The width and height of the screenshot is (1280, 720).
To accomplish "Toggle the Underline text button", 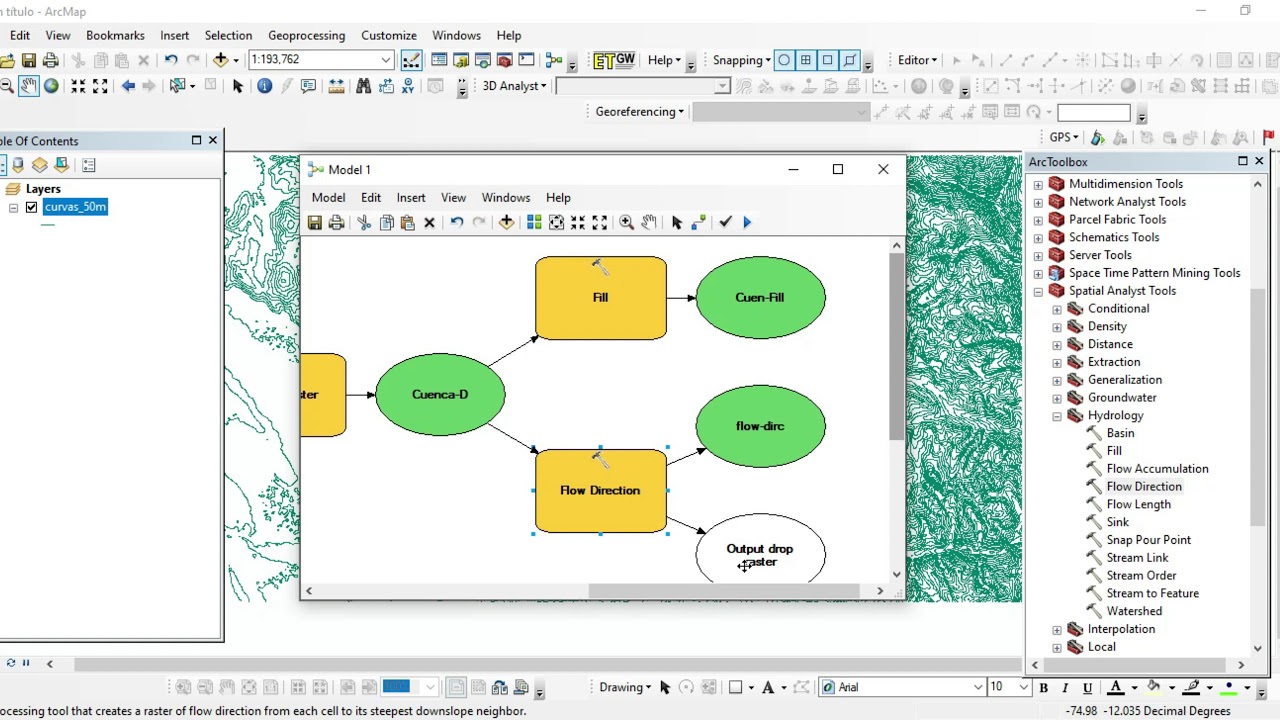I will click(x=1087, y=687).
